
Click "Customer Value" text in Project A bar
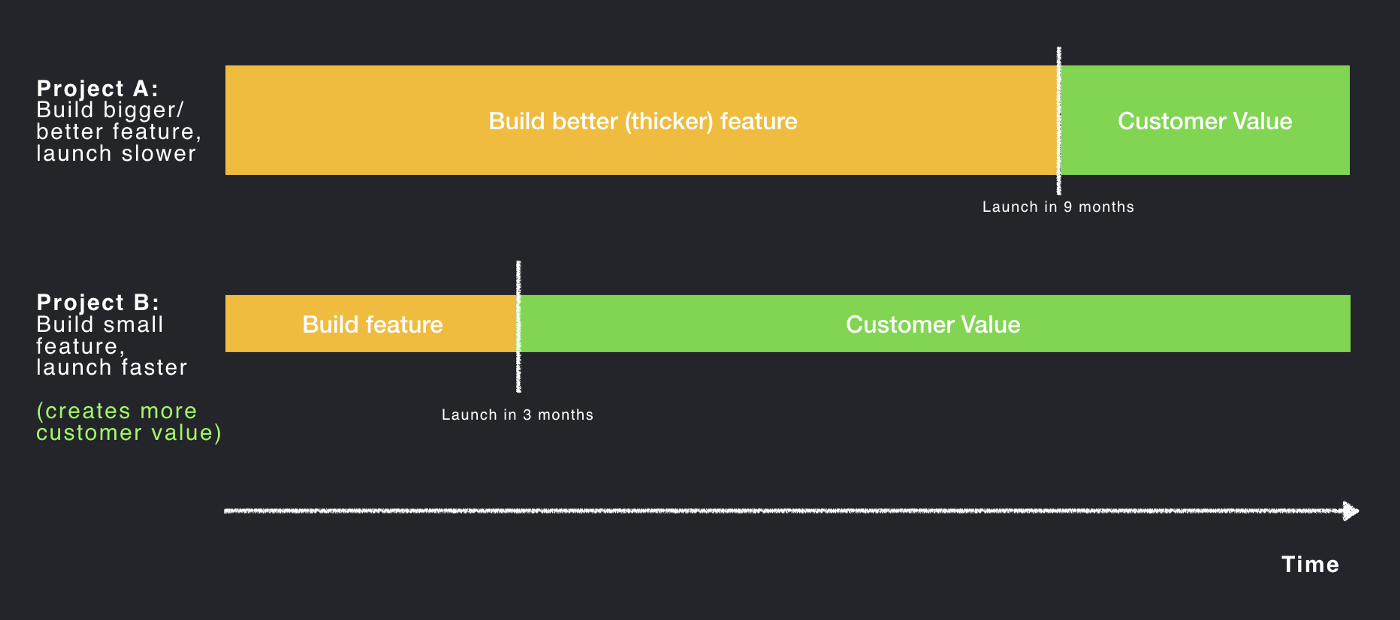[x=1205, y=121]
